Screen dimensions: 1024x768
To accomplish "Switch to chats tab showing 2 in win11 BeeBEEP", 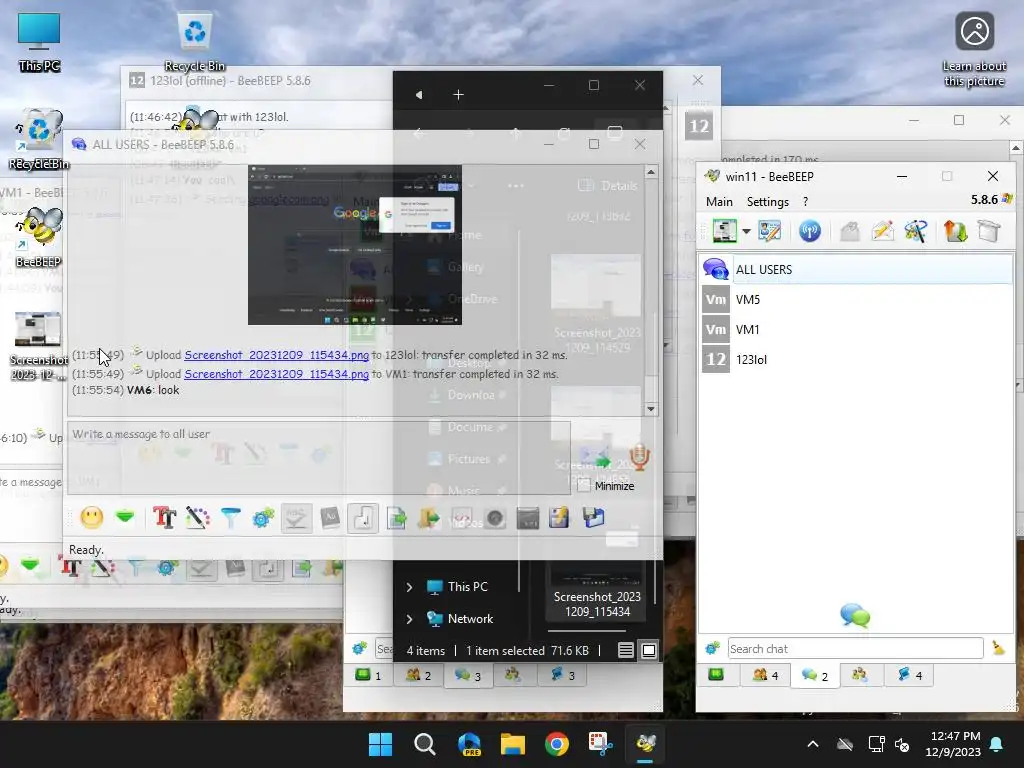I will pyautogui.click(x=814, y=675).
